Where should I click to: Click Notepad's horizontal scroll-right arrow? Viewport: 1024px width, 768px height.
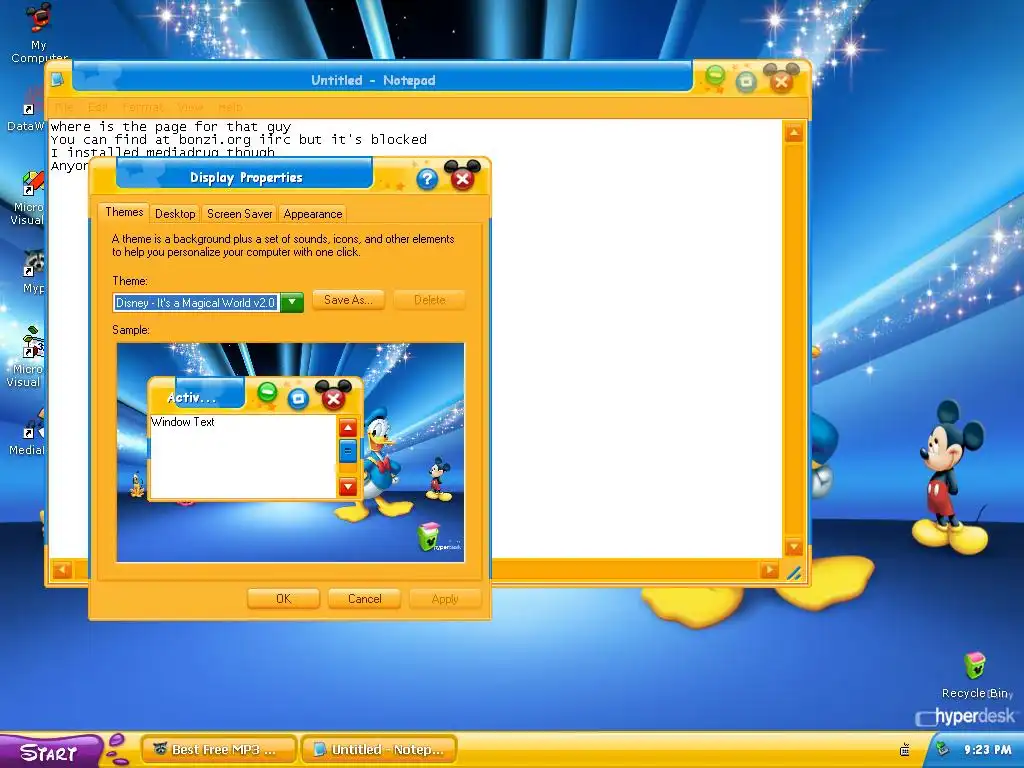(x=769, y=569)
